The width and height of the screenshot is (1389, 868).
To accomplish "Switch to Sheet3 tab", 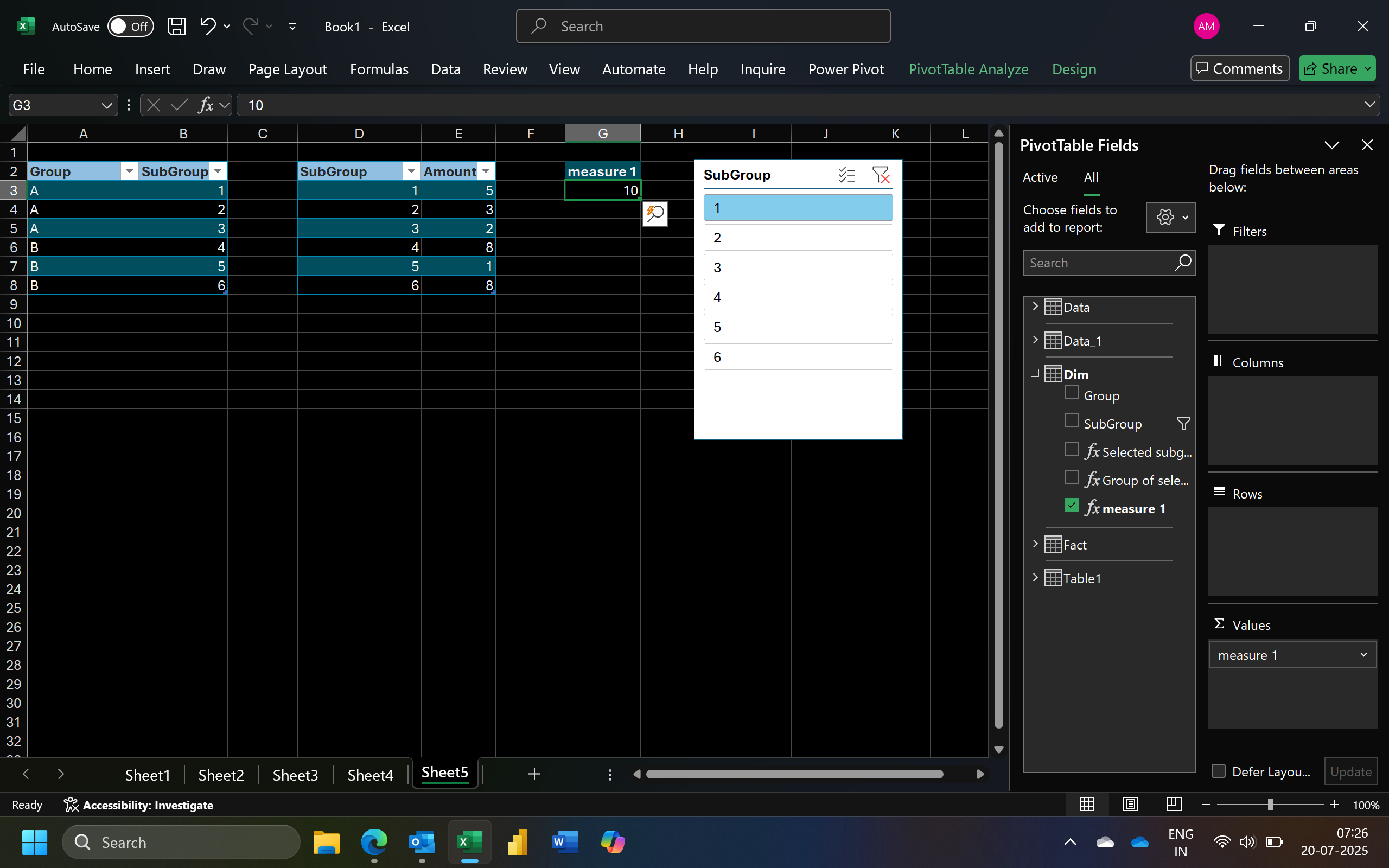I will [x=295, y=775].
